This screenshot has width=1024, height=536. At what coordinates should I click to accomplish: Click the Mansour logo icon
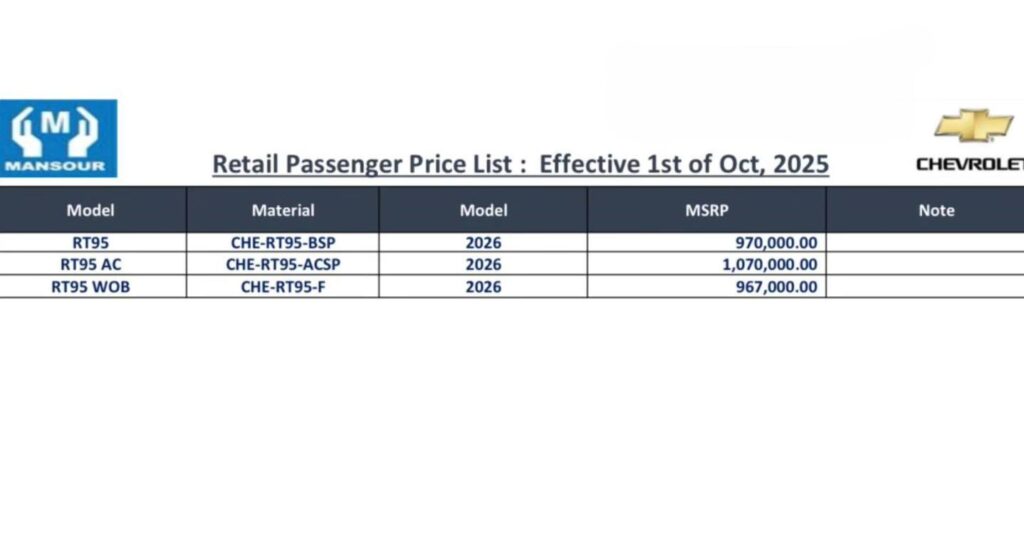pos(58,137)
